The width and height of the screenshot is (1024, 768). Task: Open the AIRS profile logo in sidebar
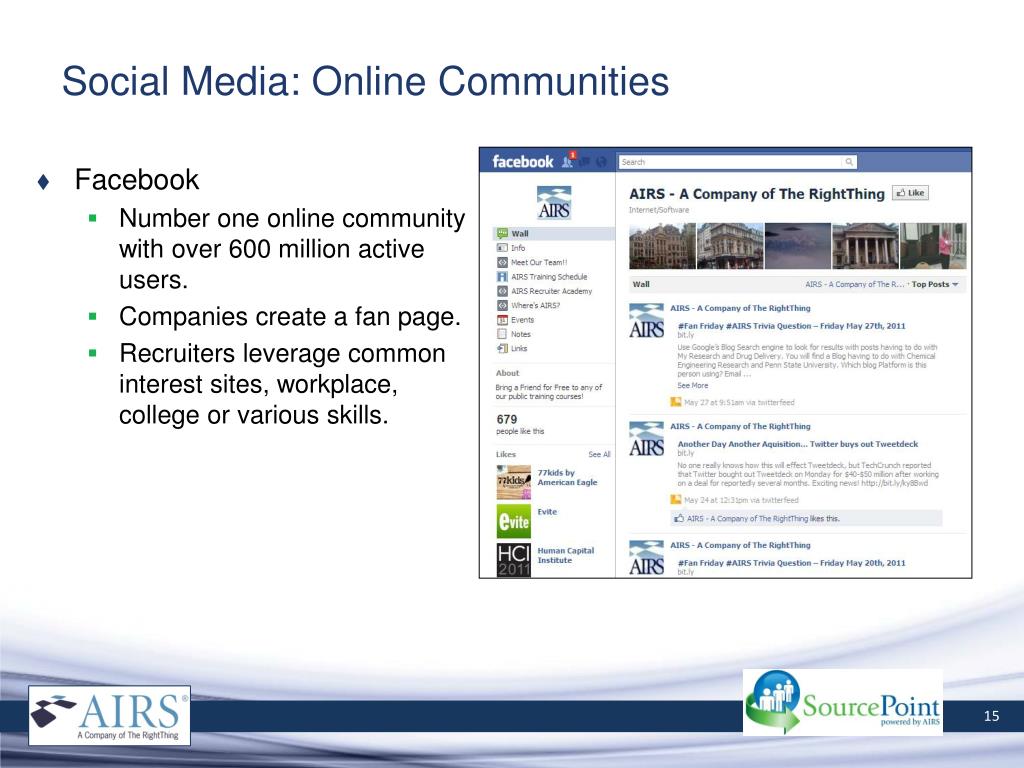[554, 202]
